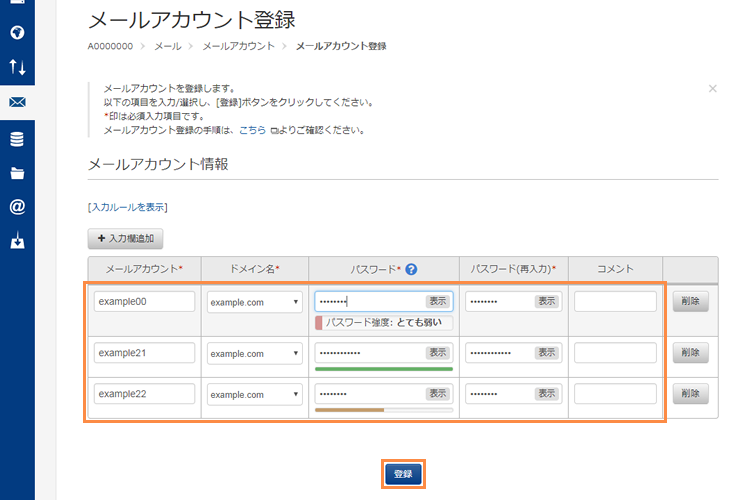Show re-entered password in example21 row
This screenshot has height=500, width=750.
tap(547, 352)
